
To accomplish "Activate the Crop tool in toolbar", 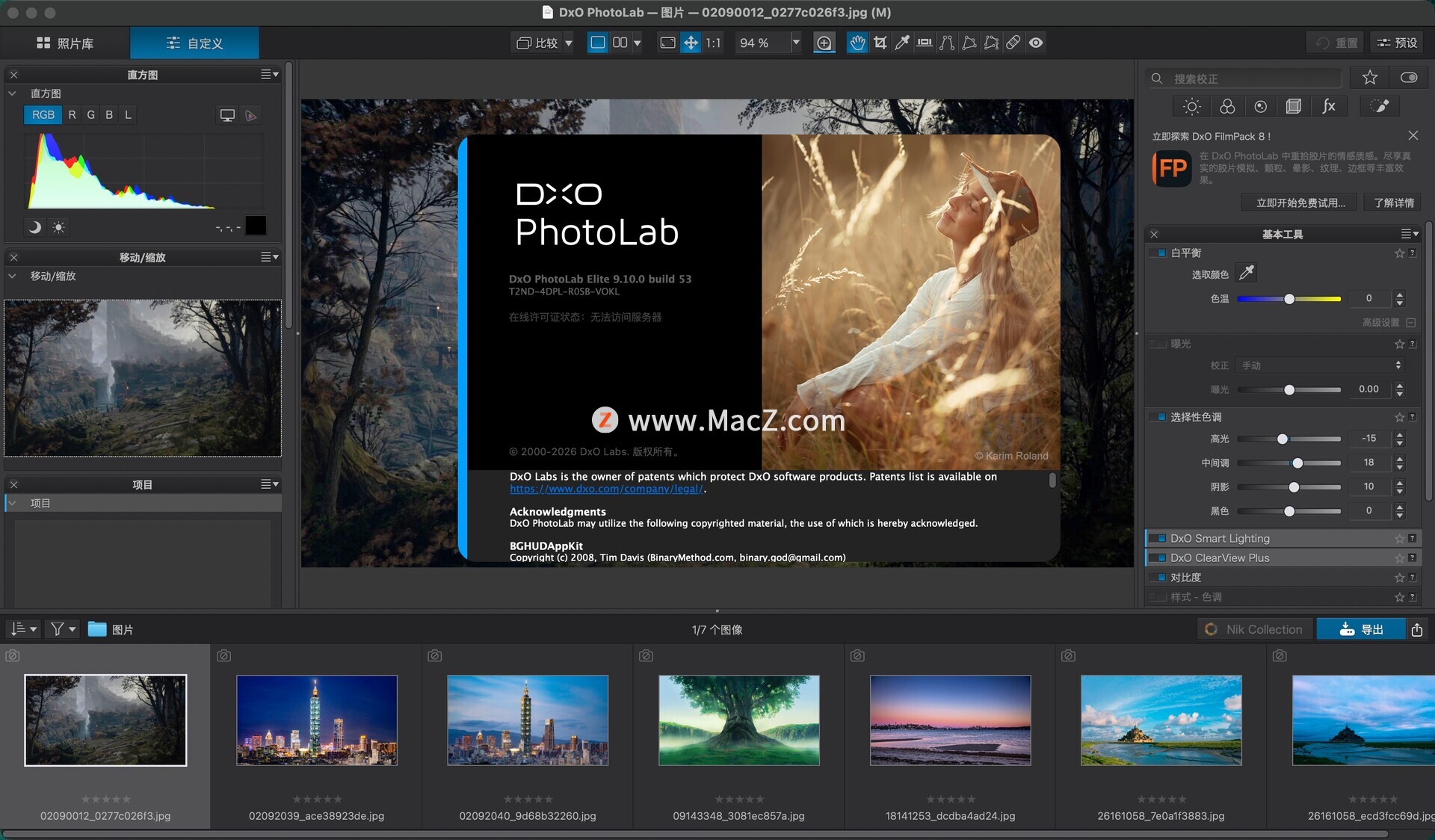I will [880, 43].
